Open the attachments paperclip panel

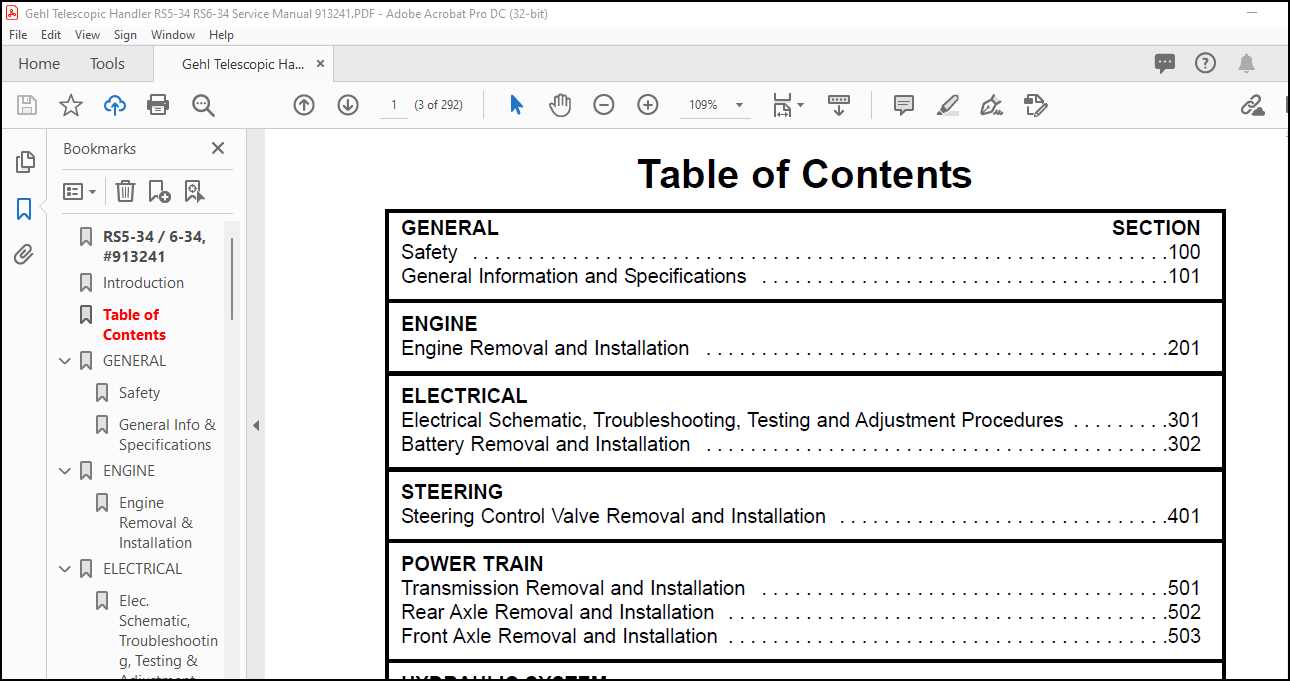pos(25,255)
